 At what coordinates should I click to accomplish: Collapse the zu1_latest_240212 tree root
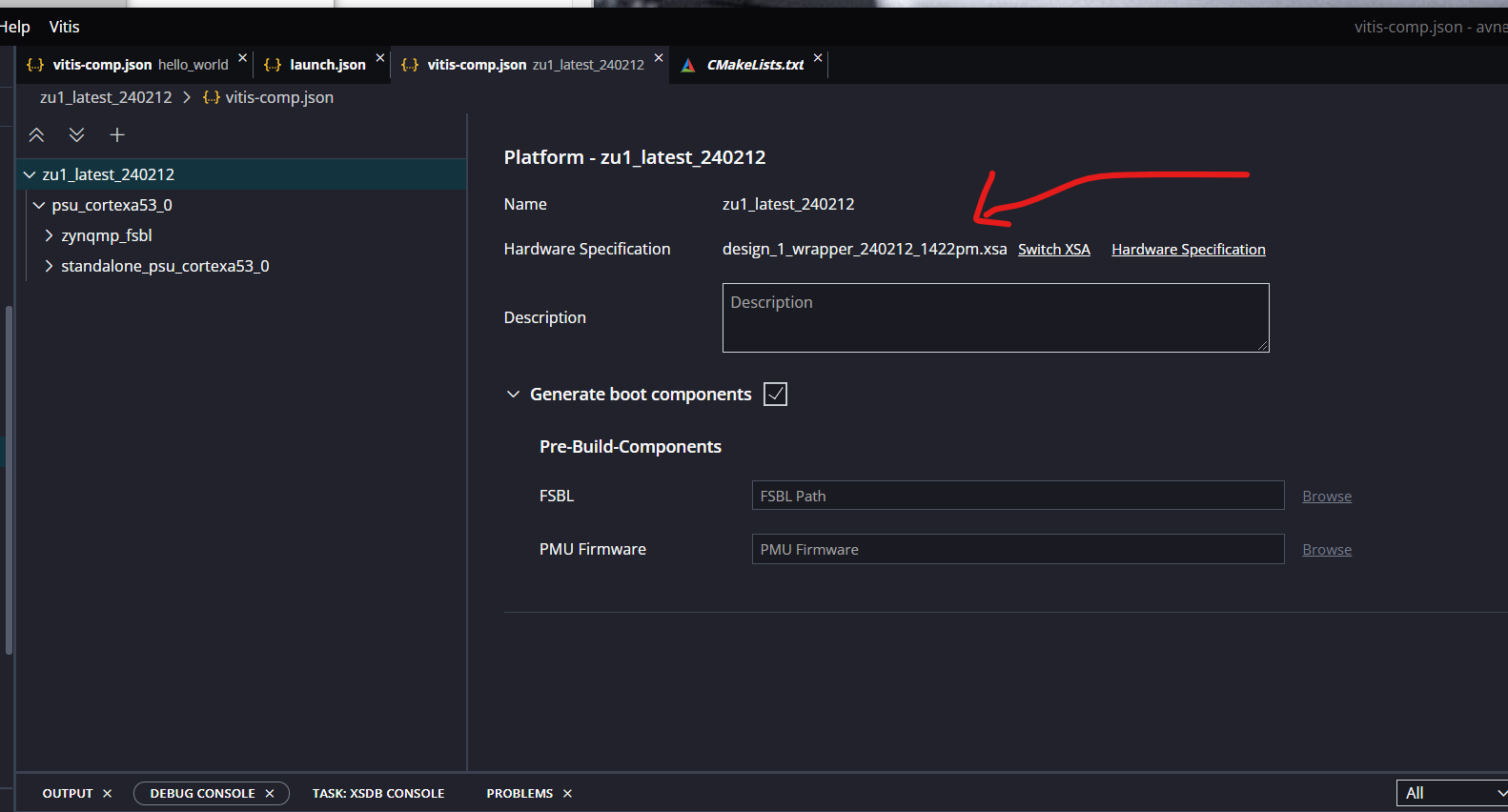point(30,175)
